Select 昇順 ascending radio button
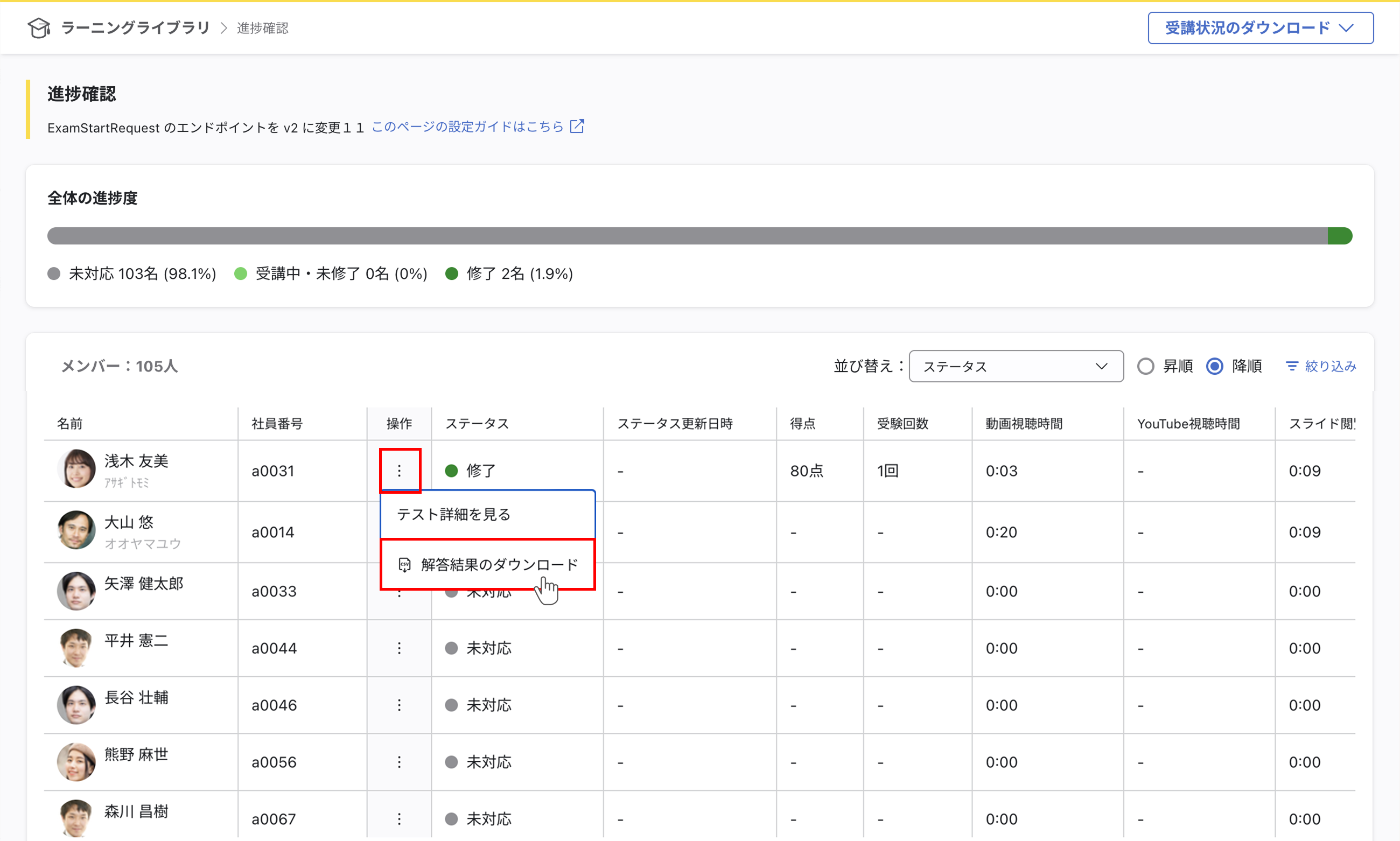 [x=1145, y=366]
